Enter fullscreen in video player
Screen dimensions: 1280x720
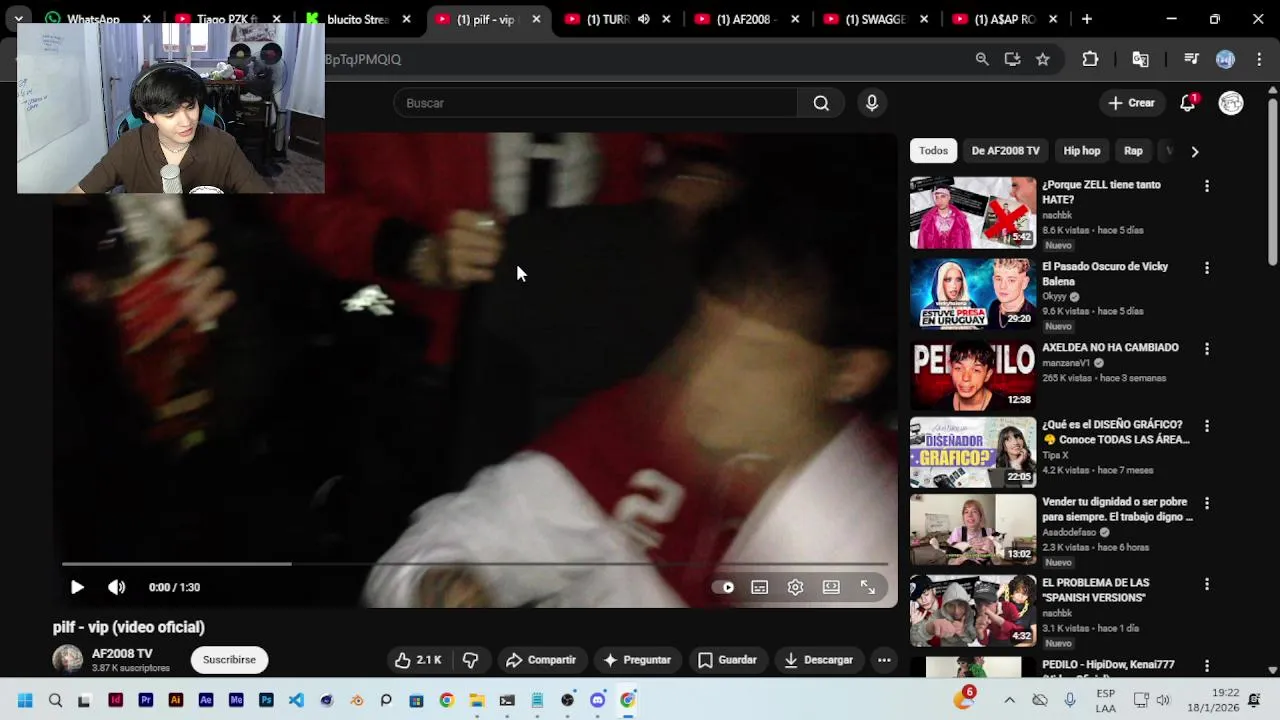click(868, 587)
